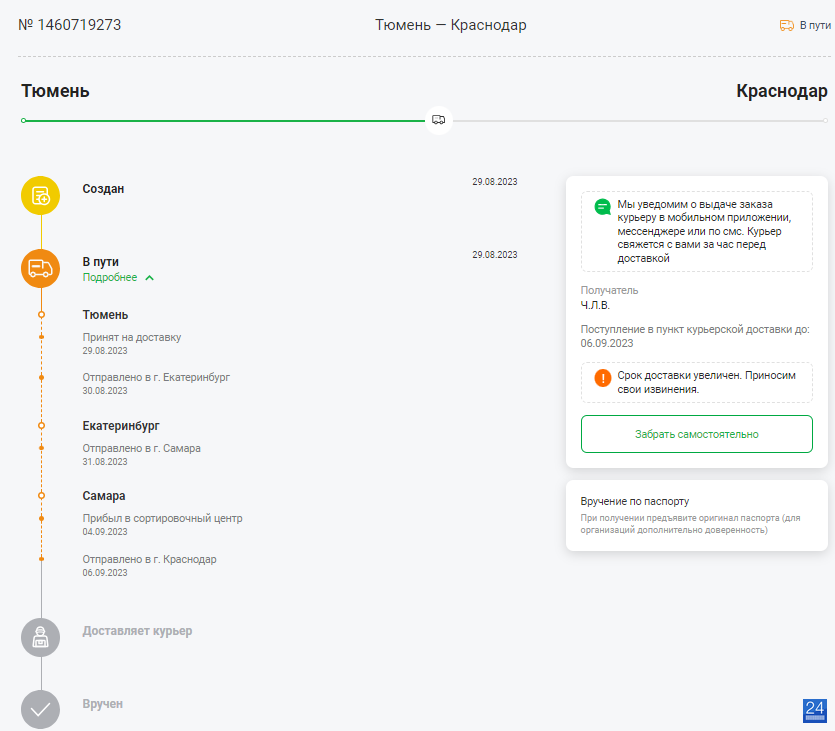Click the orange exclamation warning icon
Viewport: 835px width, 731px height.
602,378
